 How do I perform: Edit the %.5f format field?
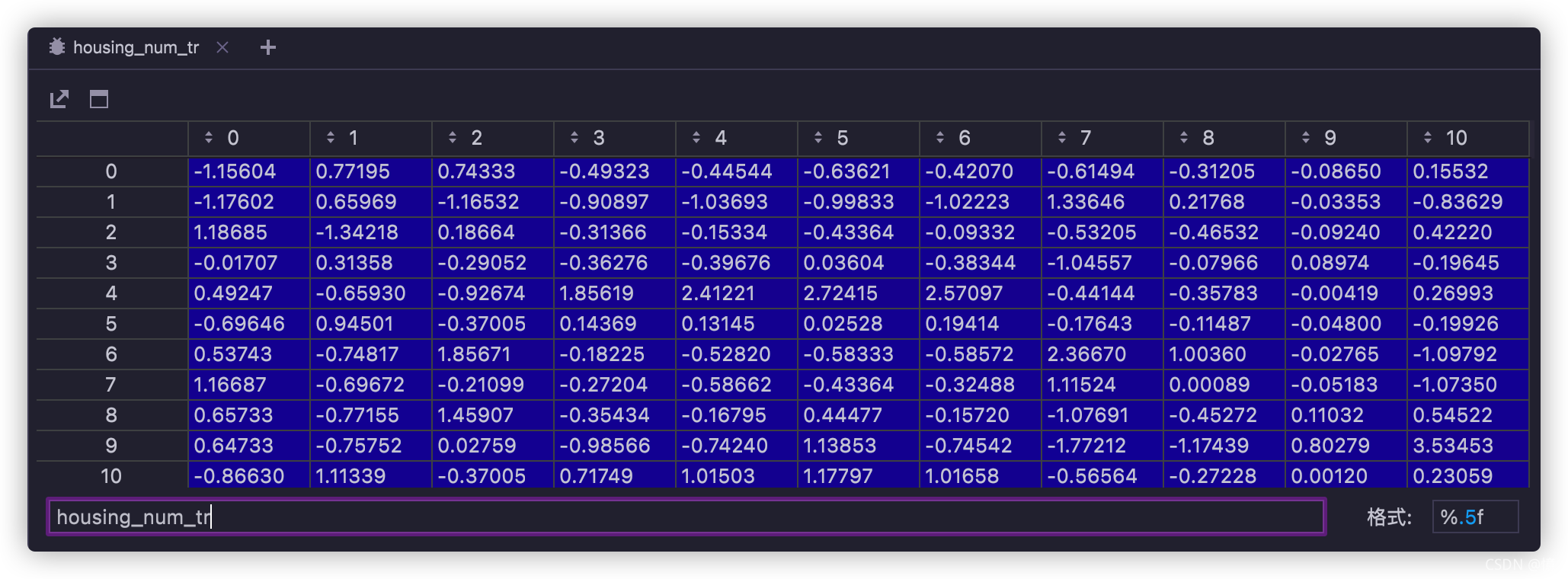tap(1475, 517)
